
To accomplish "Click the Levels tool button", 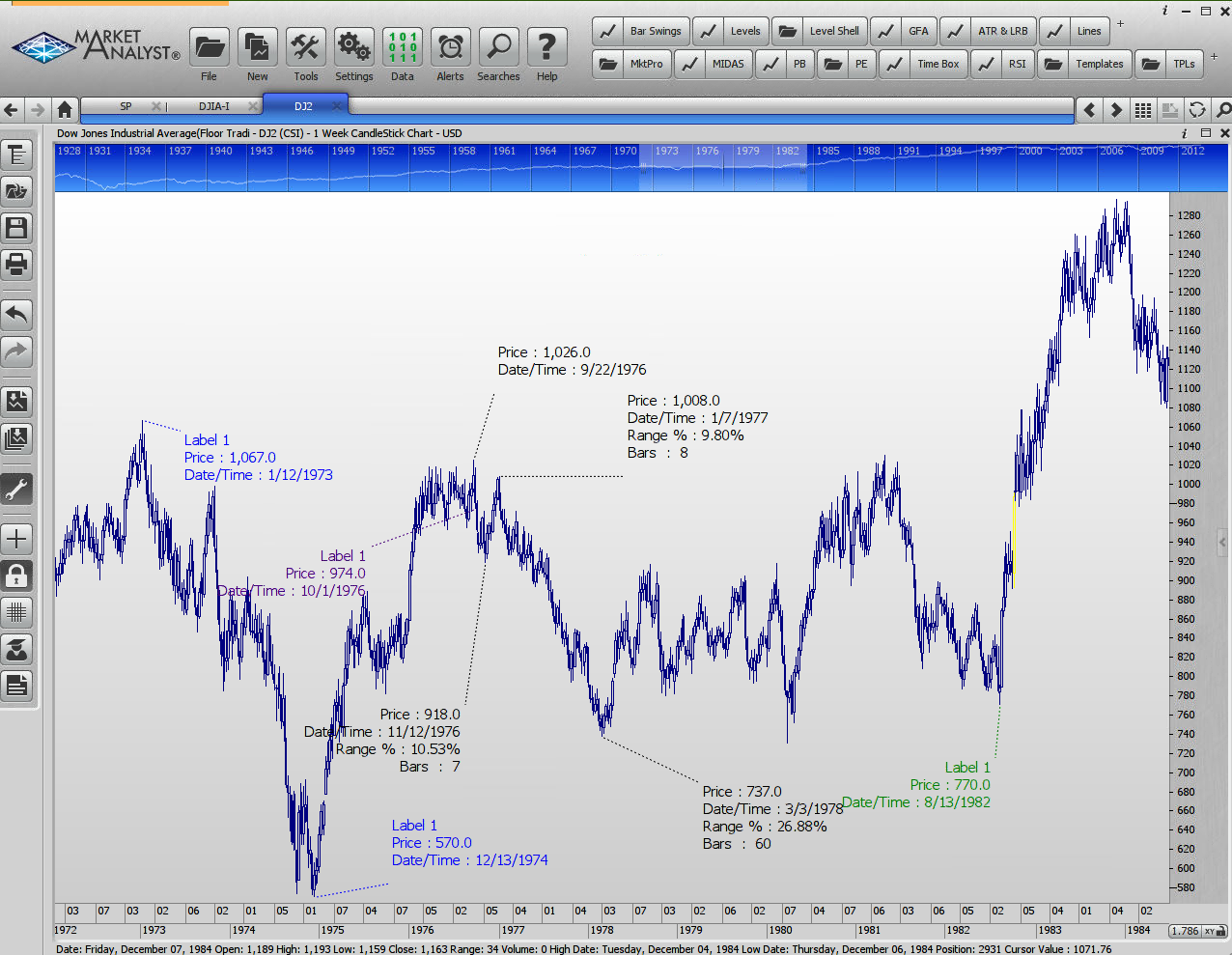I will point(732,31).
